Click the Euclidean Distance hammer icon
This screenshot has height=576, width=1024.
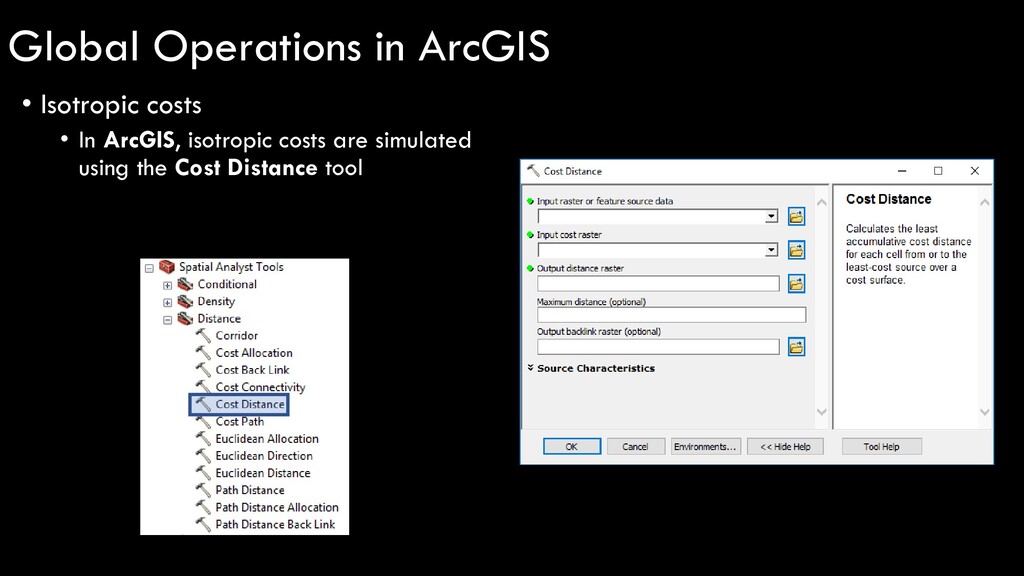point(203,473)
